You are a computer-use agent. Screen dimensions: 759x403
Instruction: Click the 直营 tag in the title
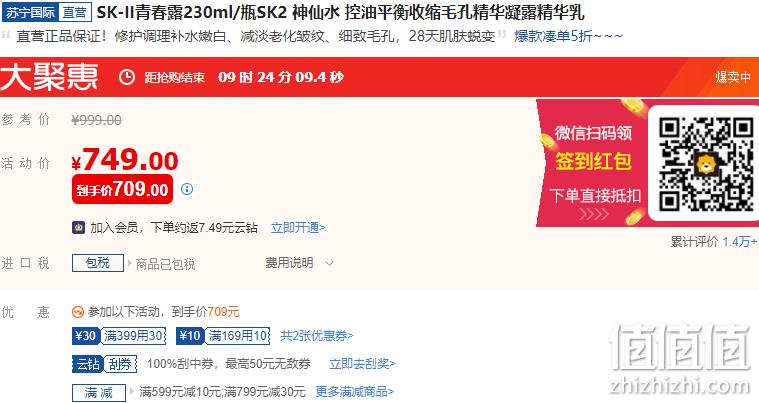click(x=75, y=12)
